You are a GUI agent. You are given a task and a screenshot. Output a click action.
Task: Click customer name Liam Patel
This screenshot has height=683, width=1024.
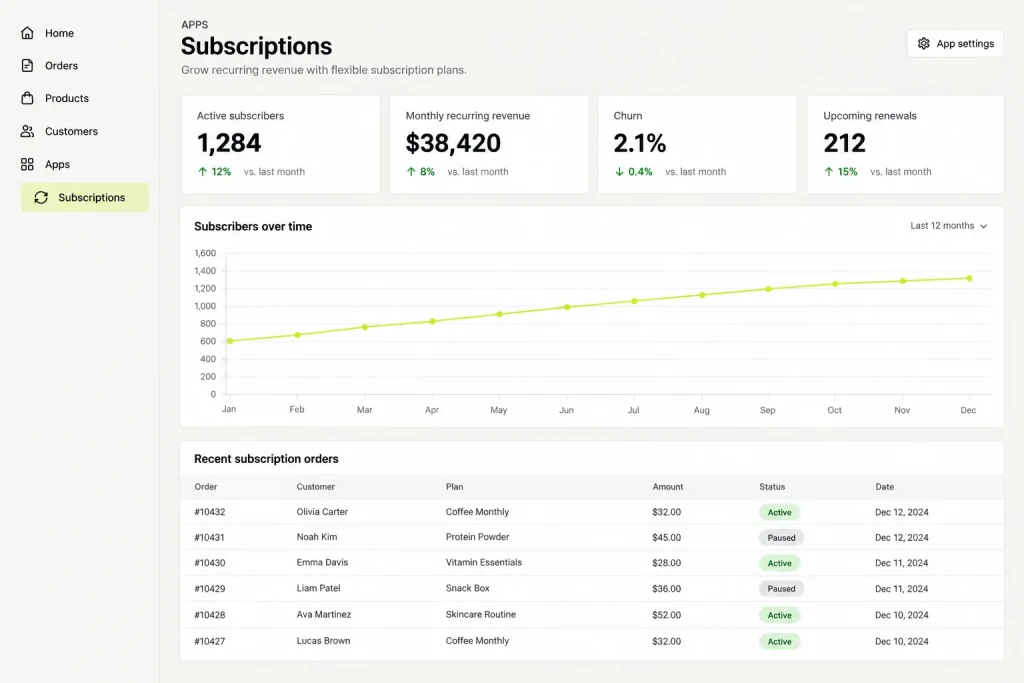[318, 588]
